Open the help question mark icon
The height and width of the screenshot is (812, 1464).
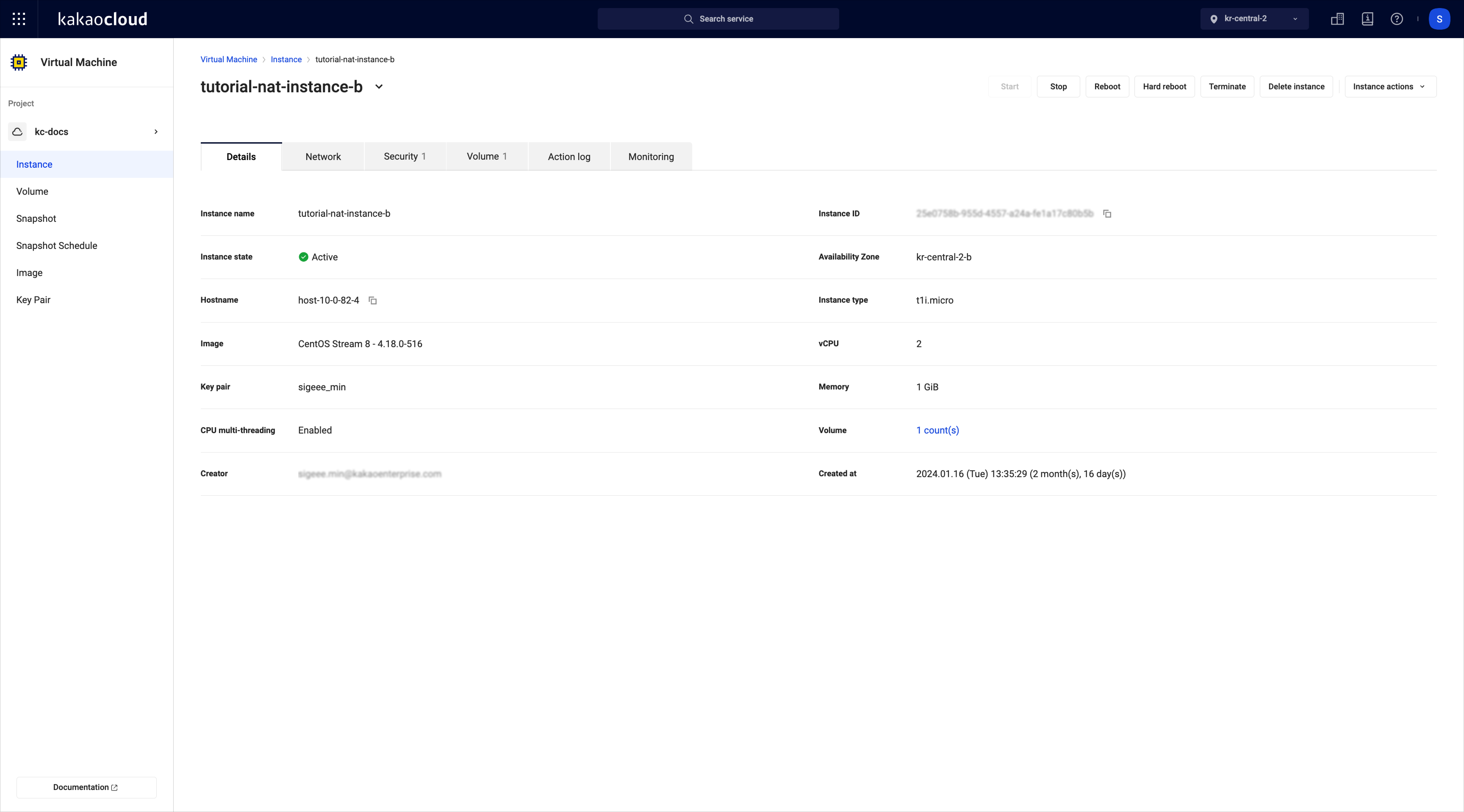1396,19
